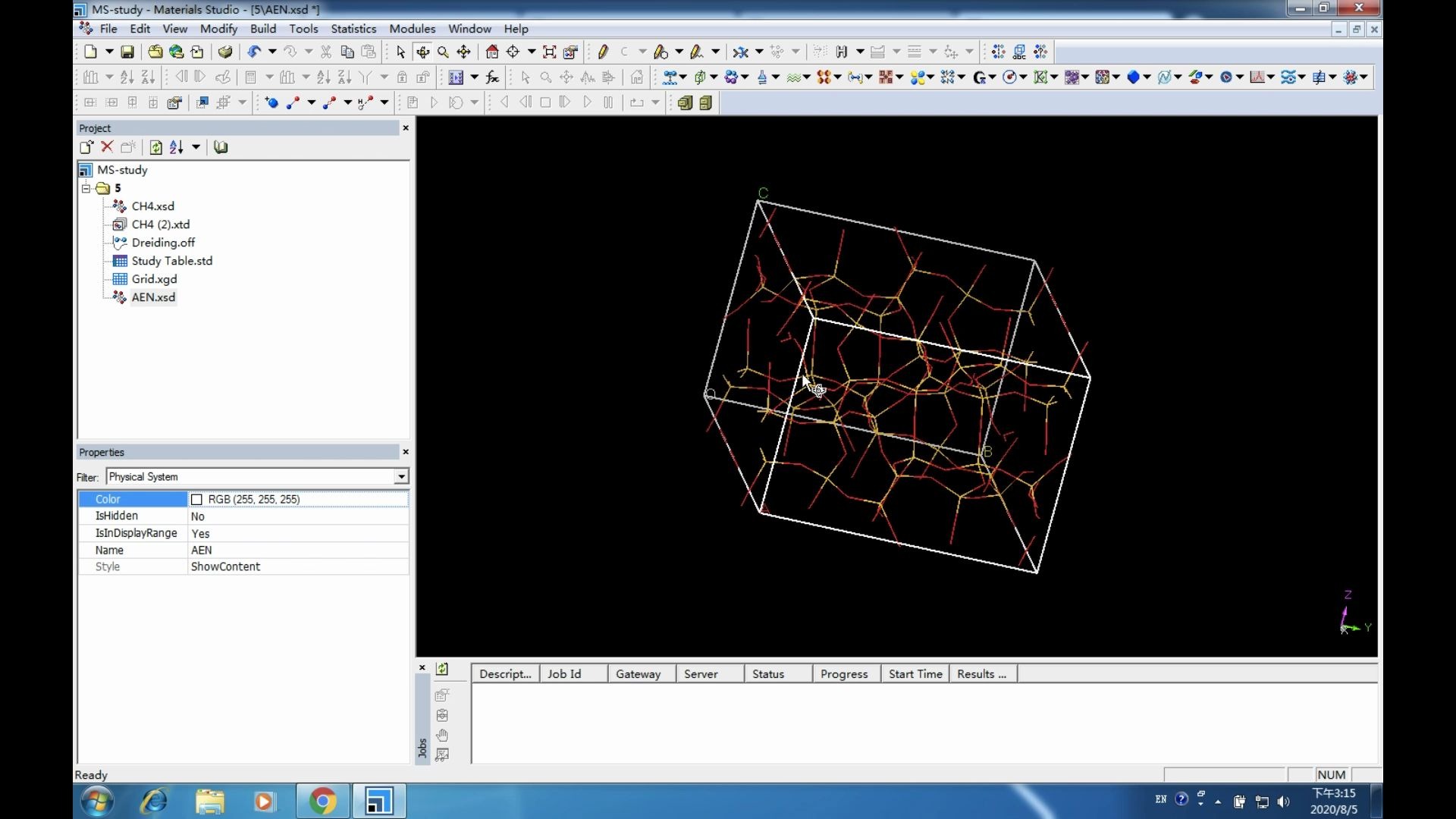Toggle the IsHidden property value No
The height and width of the screenshot is (819, 1456).
pyautogui.click(x=198, y=516)
